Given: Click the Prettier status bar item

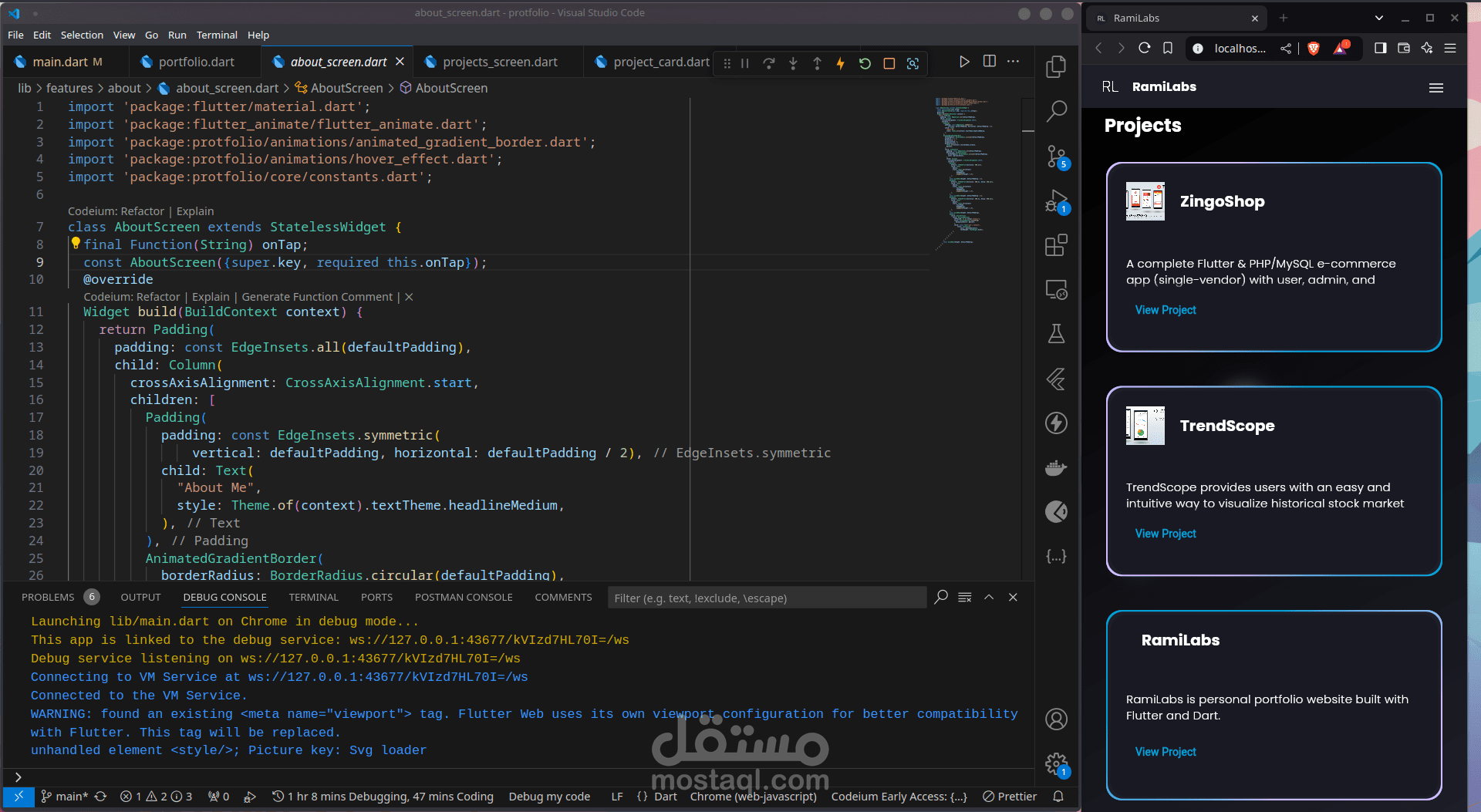Looking at the screenshot, I should tap(1010, 797).
